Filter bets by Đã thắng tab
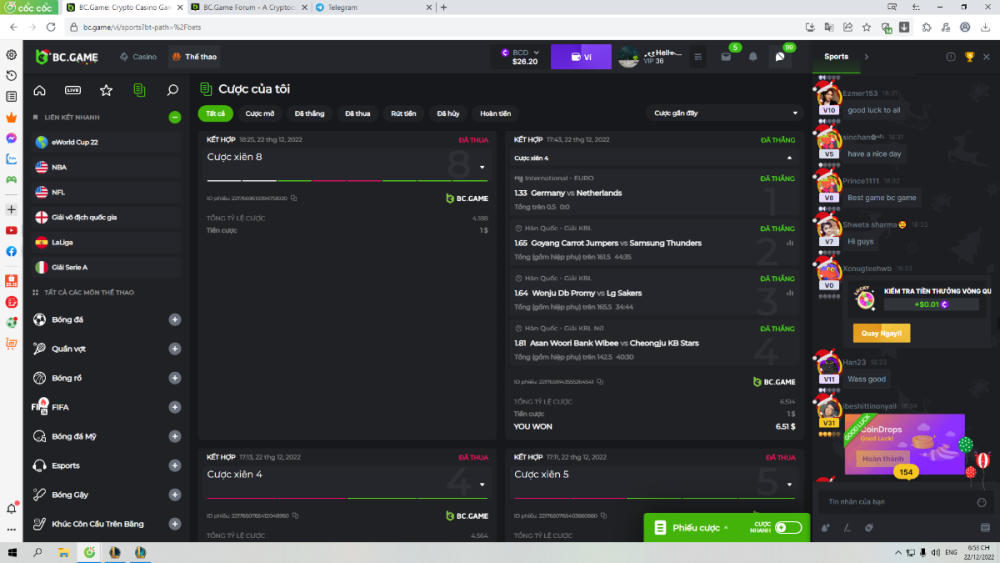This screenshot has width=1000, height=563. pyautogui.click(x=309, y=113)
